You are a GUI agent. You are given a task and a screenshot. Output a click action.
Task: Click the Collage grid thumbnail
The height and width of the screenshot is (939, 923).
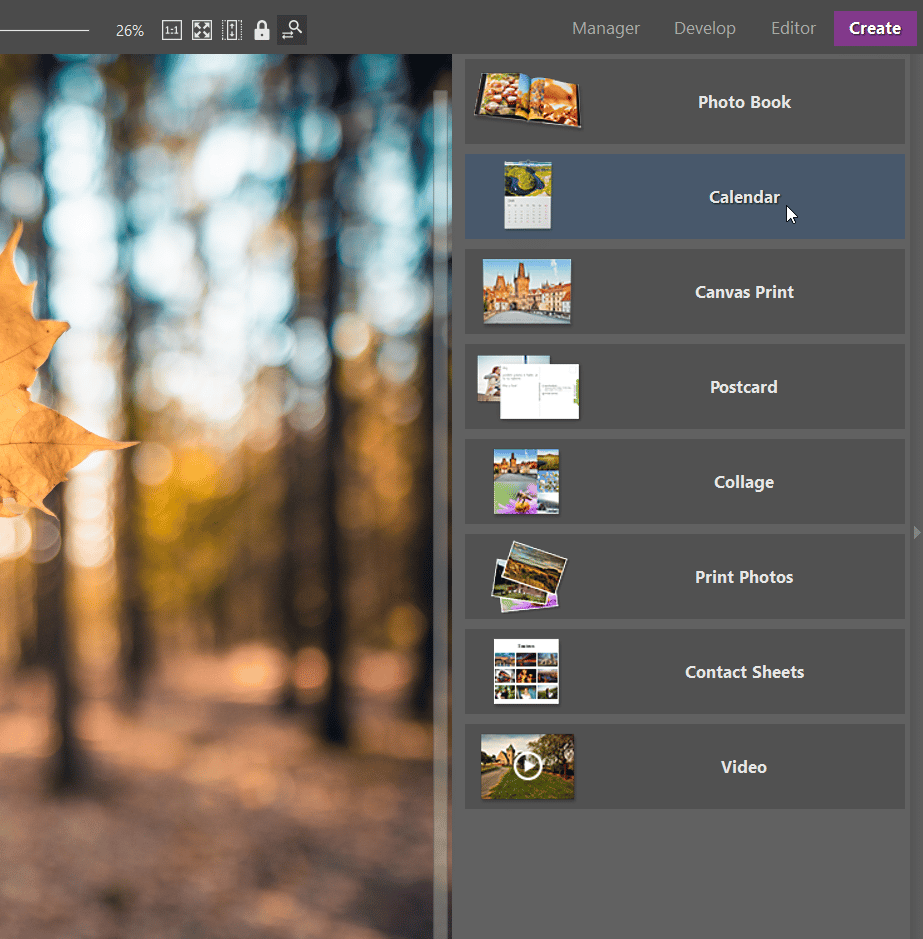[526, 481]
